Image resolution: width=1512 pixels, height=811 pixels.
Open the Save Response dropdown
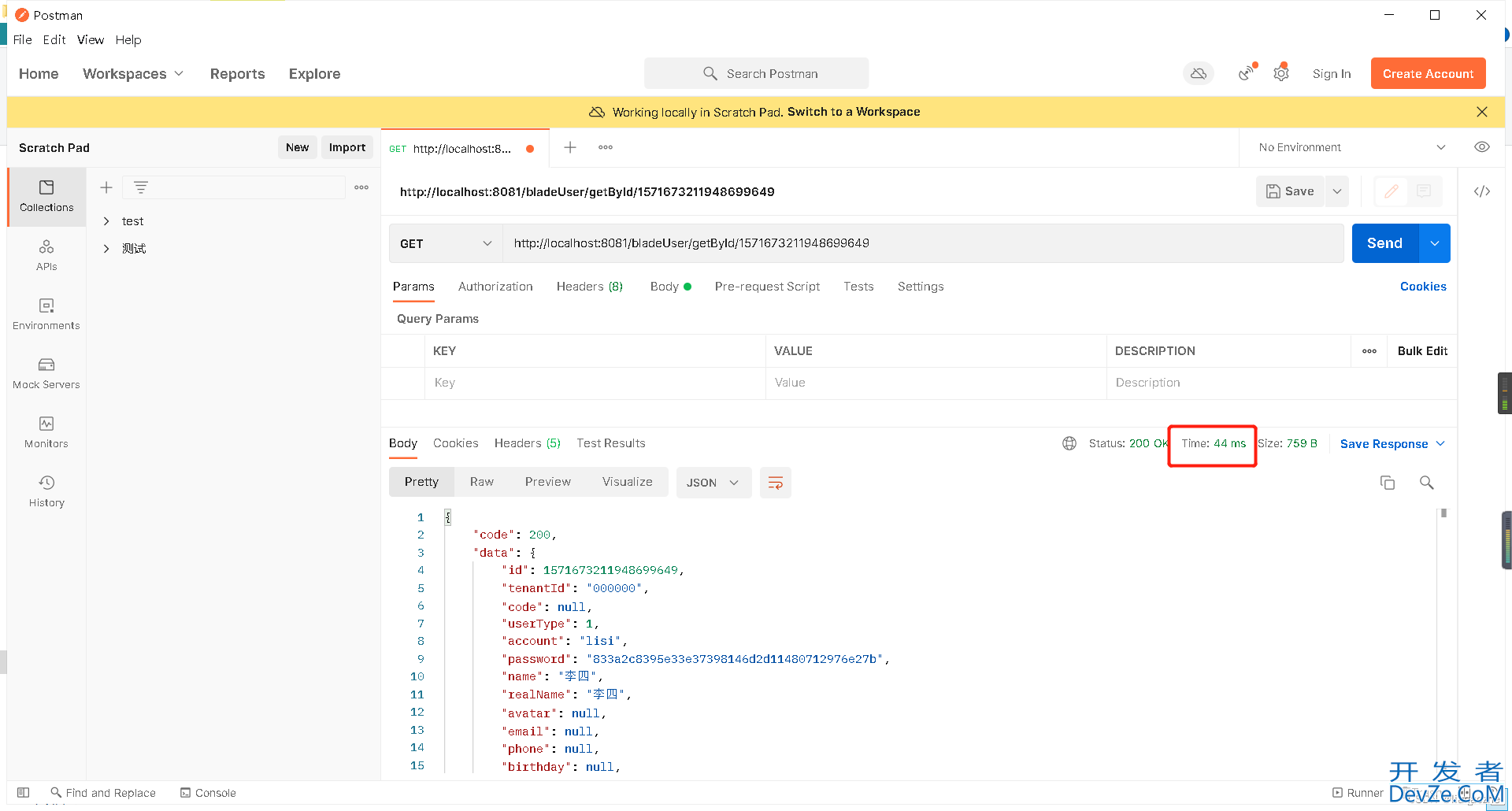(1392, 443)
